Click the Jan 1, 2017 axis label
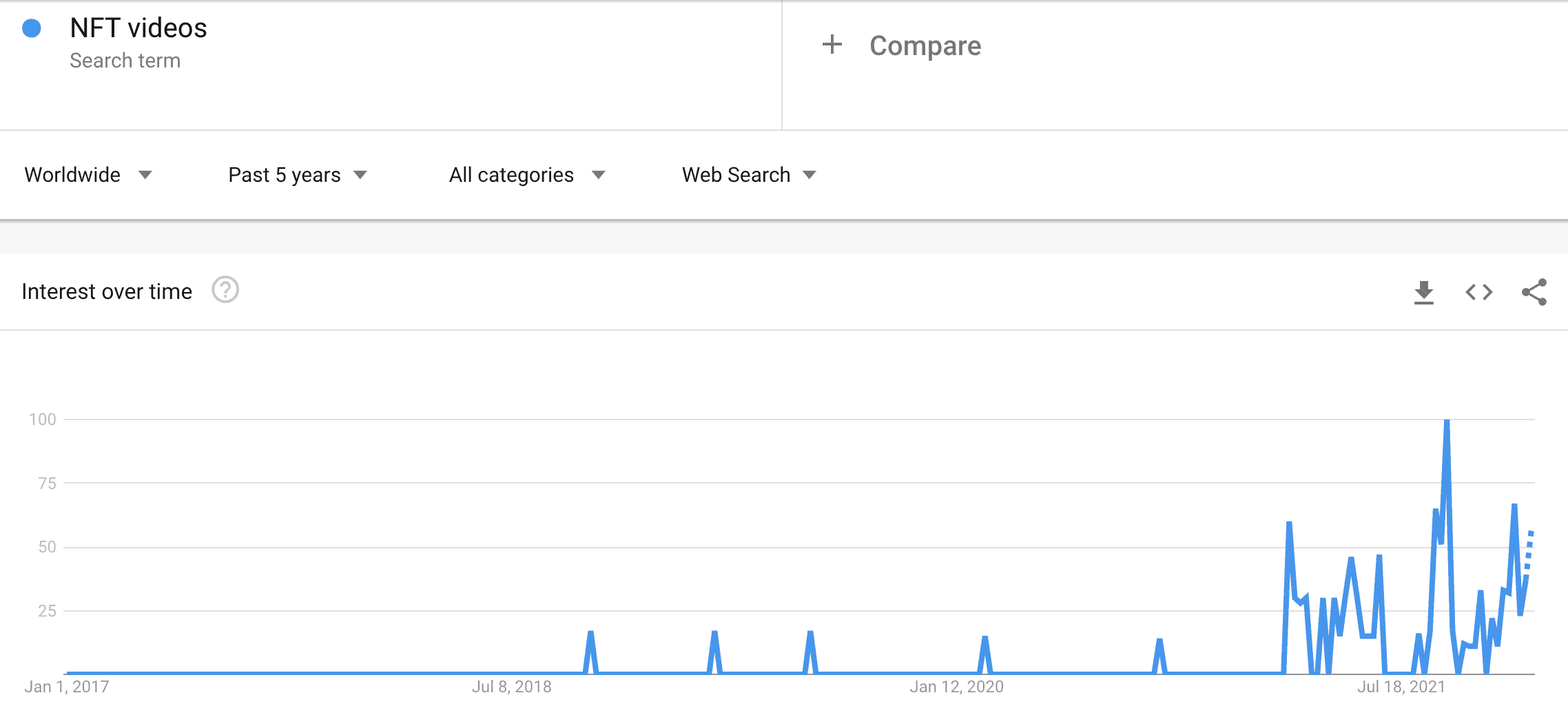Screen dimensions: 1568x704 pos(68,686)
